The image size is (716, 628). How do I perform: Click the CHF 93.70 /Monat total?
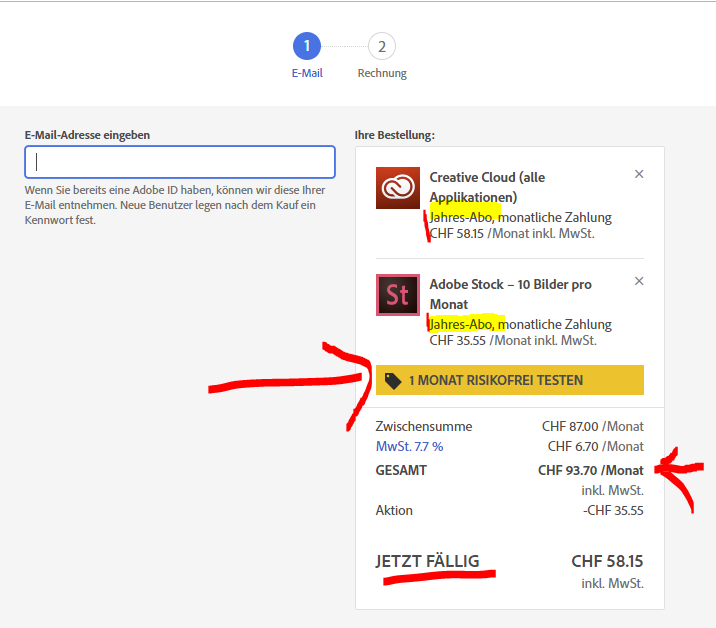pyautogui.click(x=591, y=470)
